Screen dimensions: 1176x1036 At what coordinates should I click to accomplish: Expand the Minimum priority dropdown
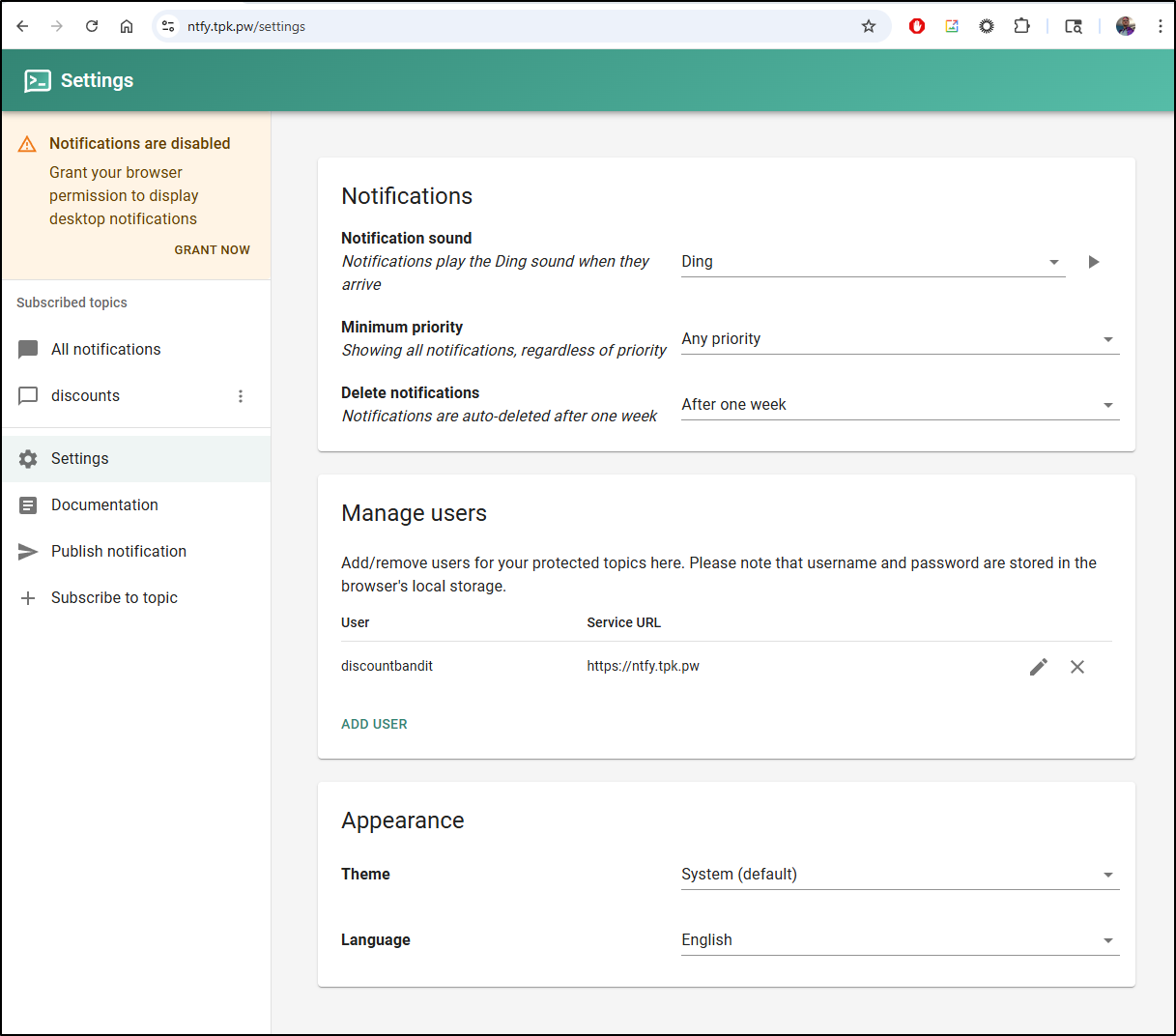pyautogui.click(x=899, y=339)
